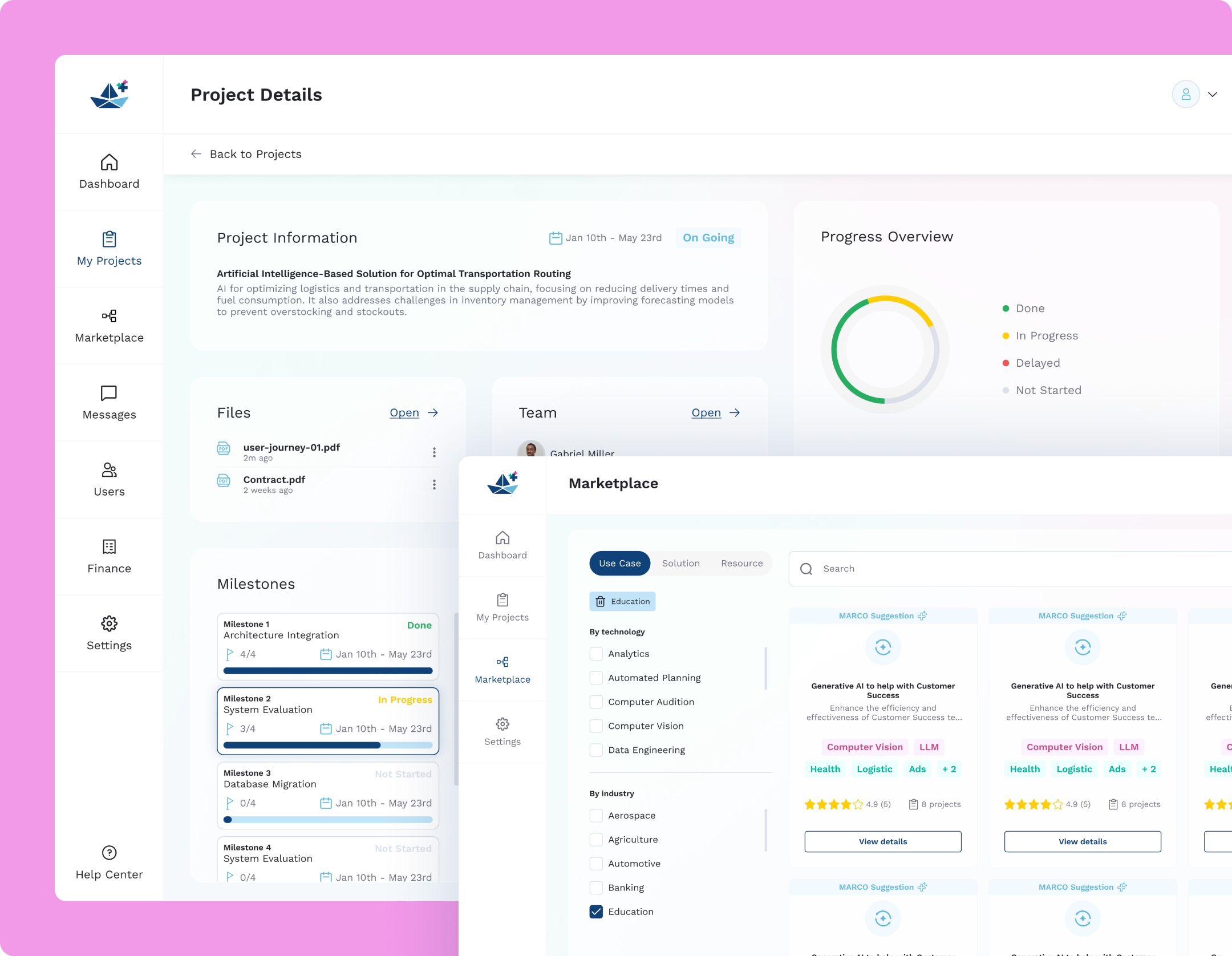Image resolution: width=1232 pixels, height=956 pixels.
Task: Check the Automotive industry filter
Action: [x=596, y=864]
